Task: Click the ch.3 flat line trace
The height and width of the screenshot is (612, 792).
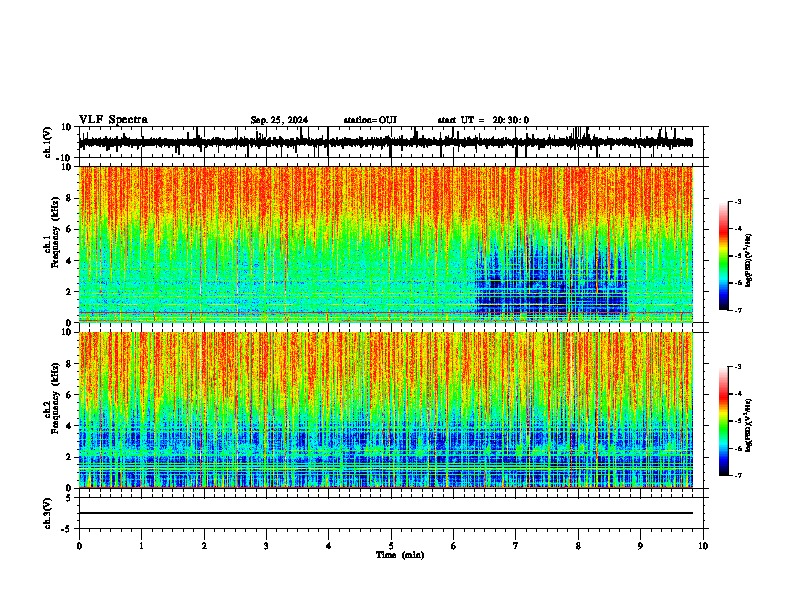Action: coord(386,513)
